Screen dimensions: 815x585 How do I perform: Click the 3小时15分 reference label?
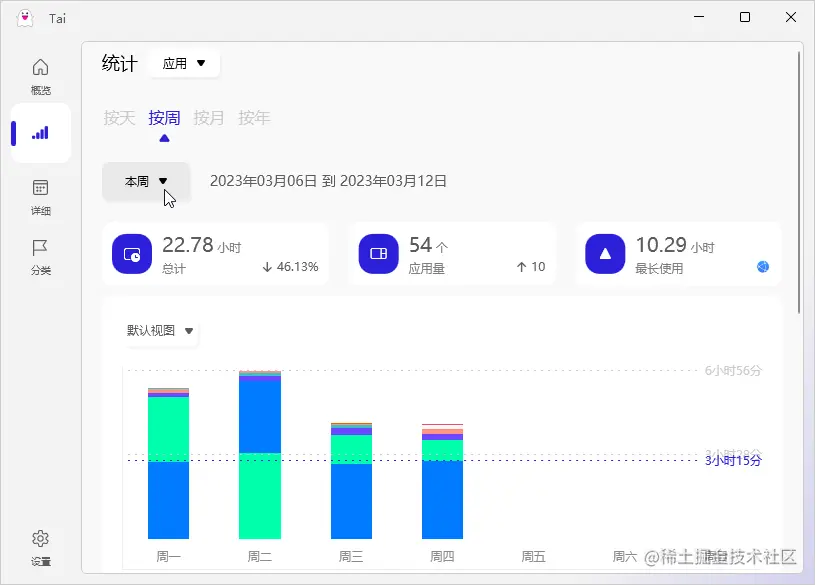[731, 461]
